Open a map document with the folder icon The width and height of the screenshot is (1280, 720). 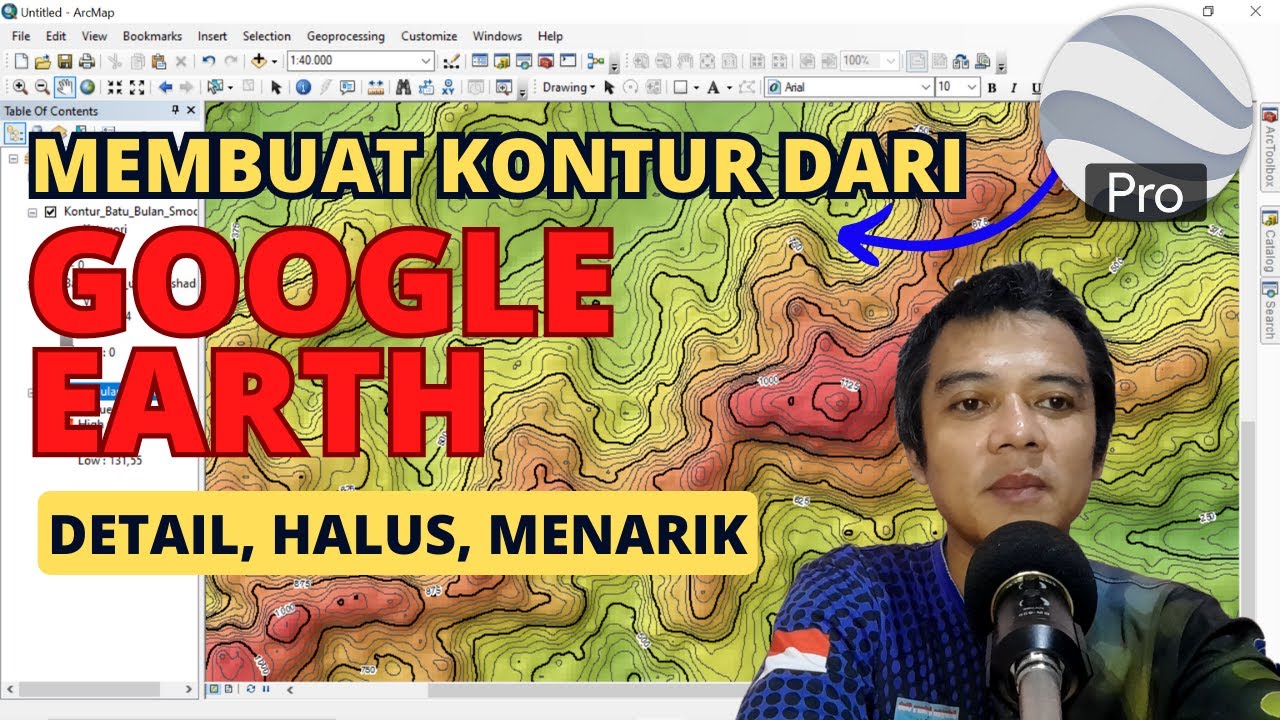42,61
